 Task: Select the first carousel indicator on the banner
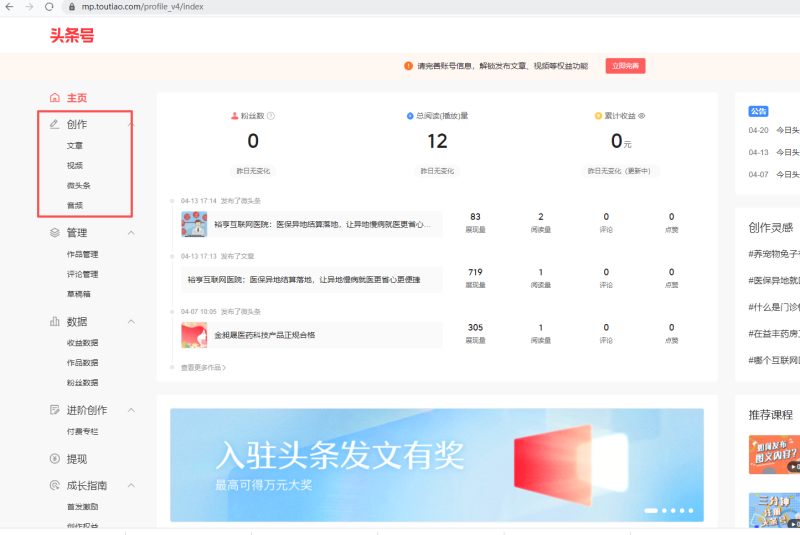click(x=651, y=511)
